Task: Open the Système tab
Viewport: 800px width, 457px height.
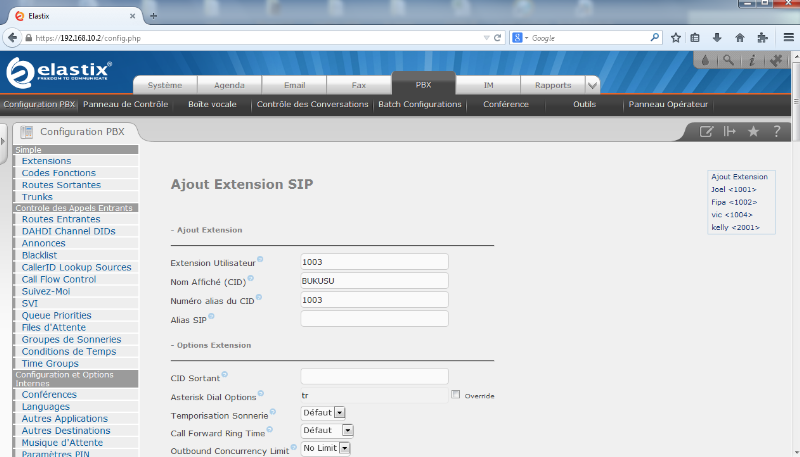Action: [x=165, y=85]
